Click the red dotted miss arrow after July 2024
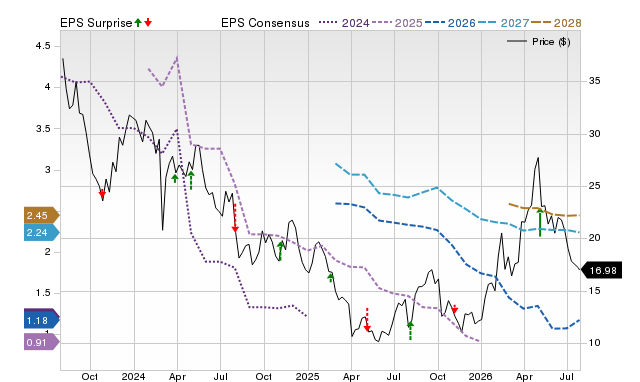The height and width of the screenshot is (382, 640). 235,218
